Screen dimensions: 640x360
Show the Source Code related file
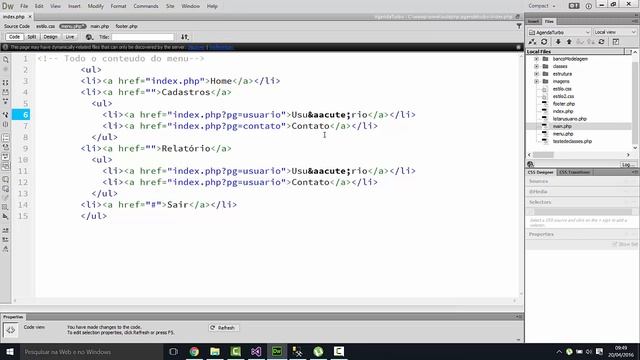pos(17,26)
